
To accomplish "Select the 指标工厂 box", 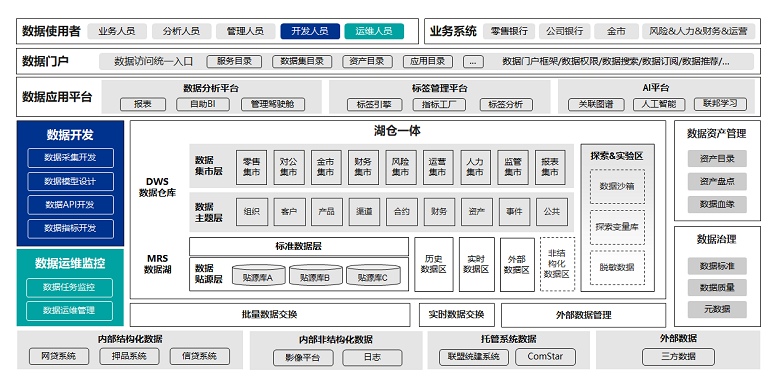I will point(439,104).
